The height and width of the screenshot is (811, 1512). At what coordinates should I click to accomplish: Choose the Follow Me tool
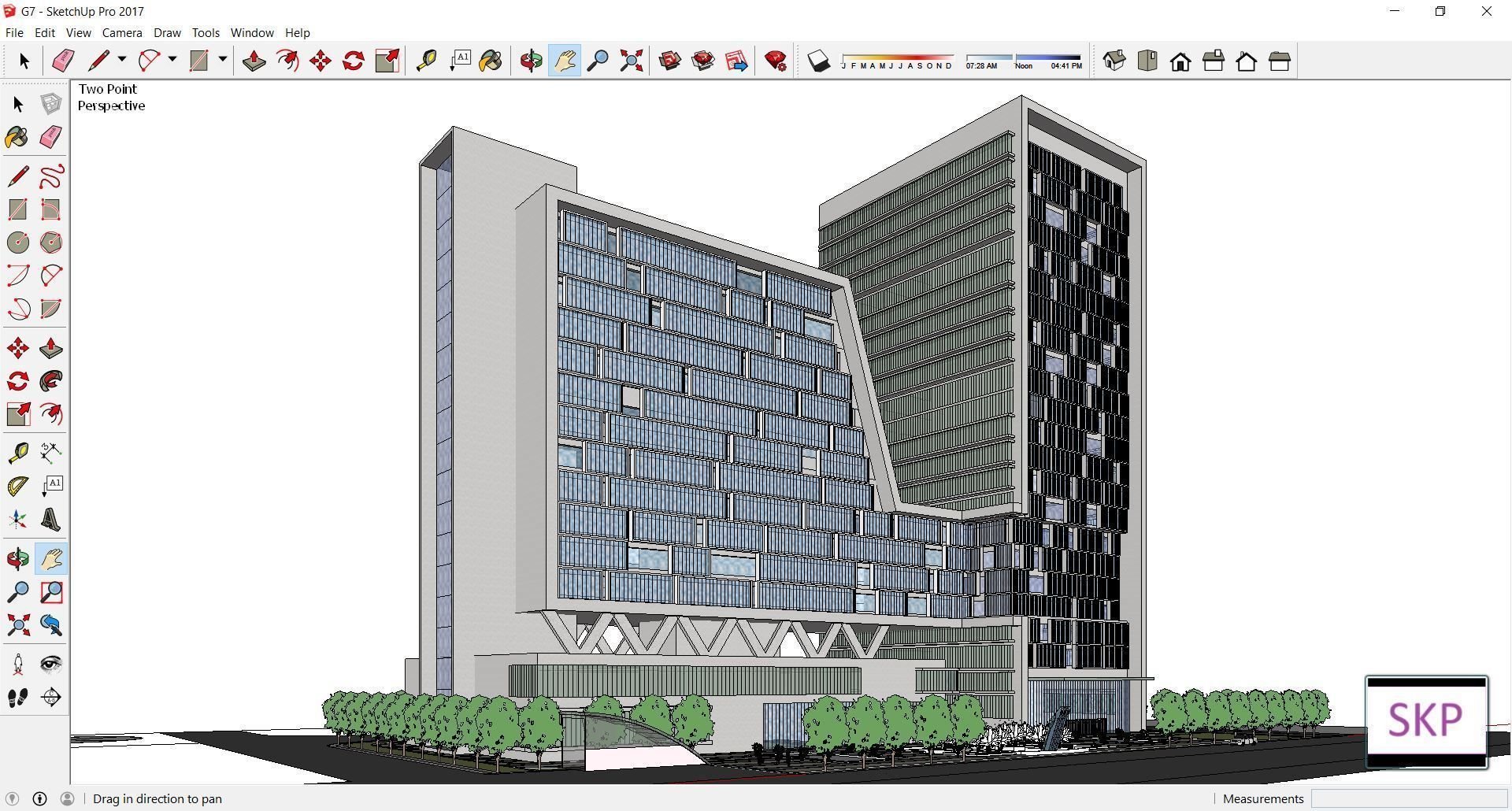(51, 381)
